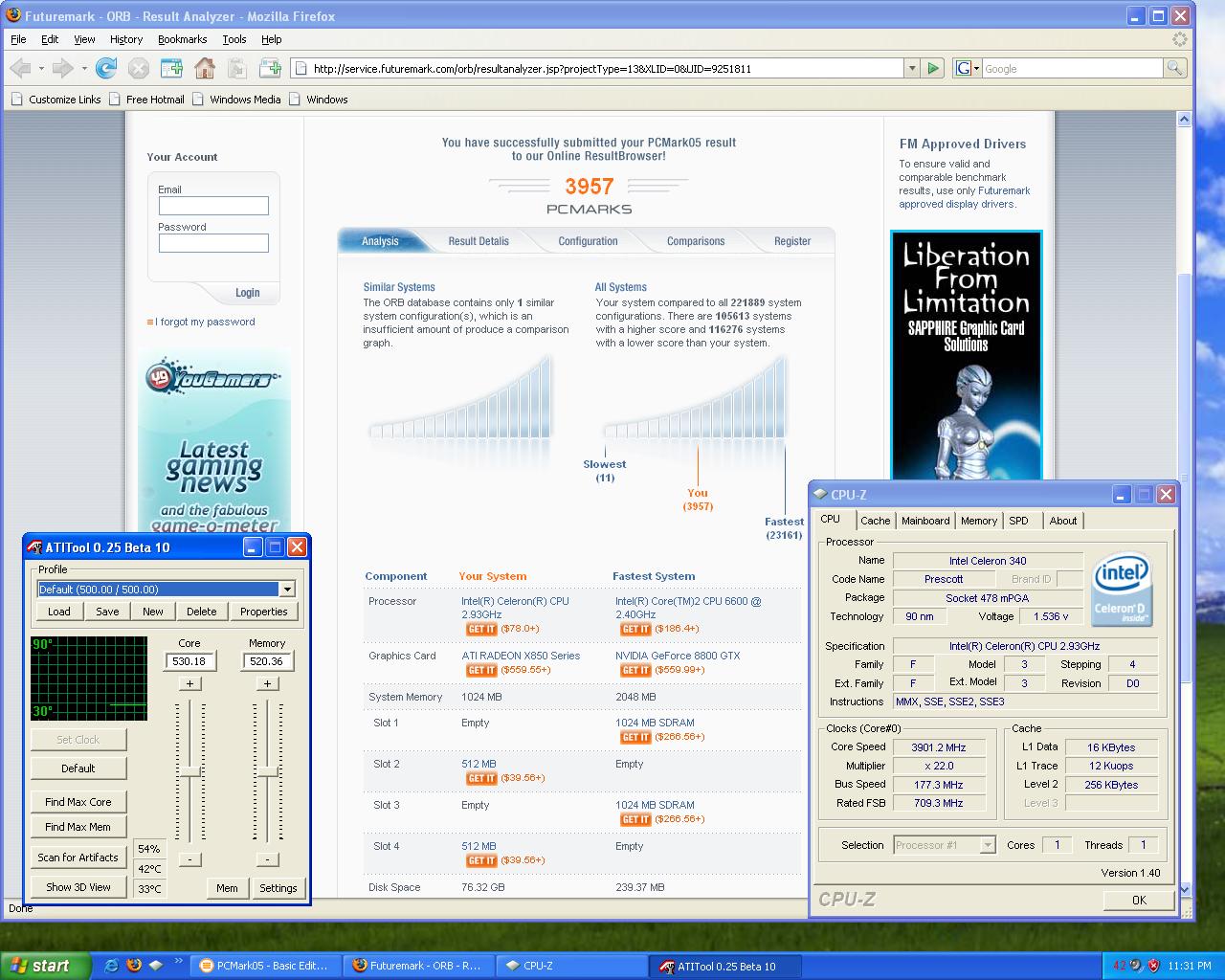Click Show 3D View button
The image size is (1225, 980).
pos(78,887)
